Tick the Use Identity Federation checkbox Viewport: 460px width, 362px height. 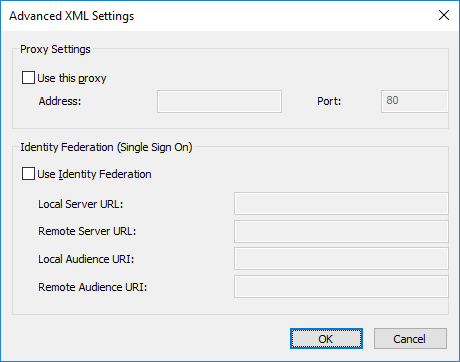(28, 174)
